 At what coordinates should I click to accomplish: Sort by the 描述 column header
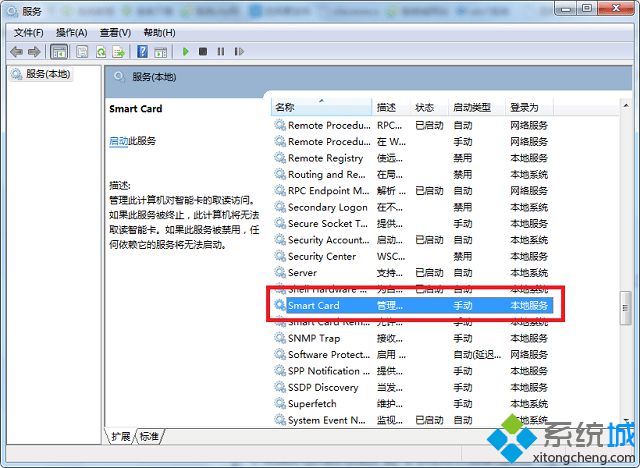[391, 107]
